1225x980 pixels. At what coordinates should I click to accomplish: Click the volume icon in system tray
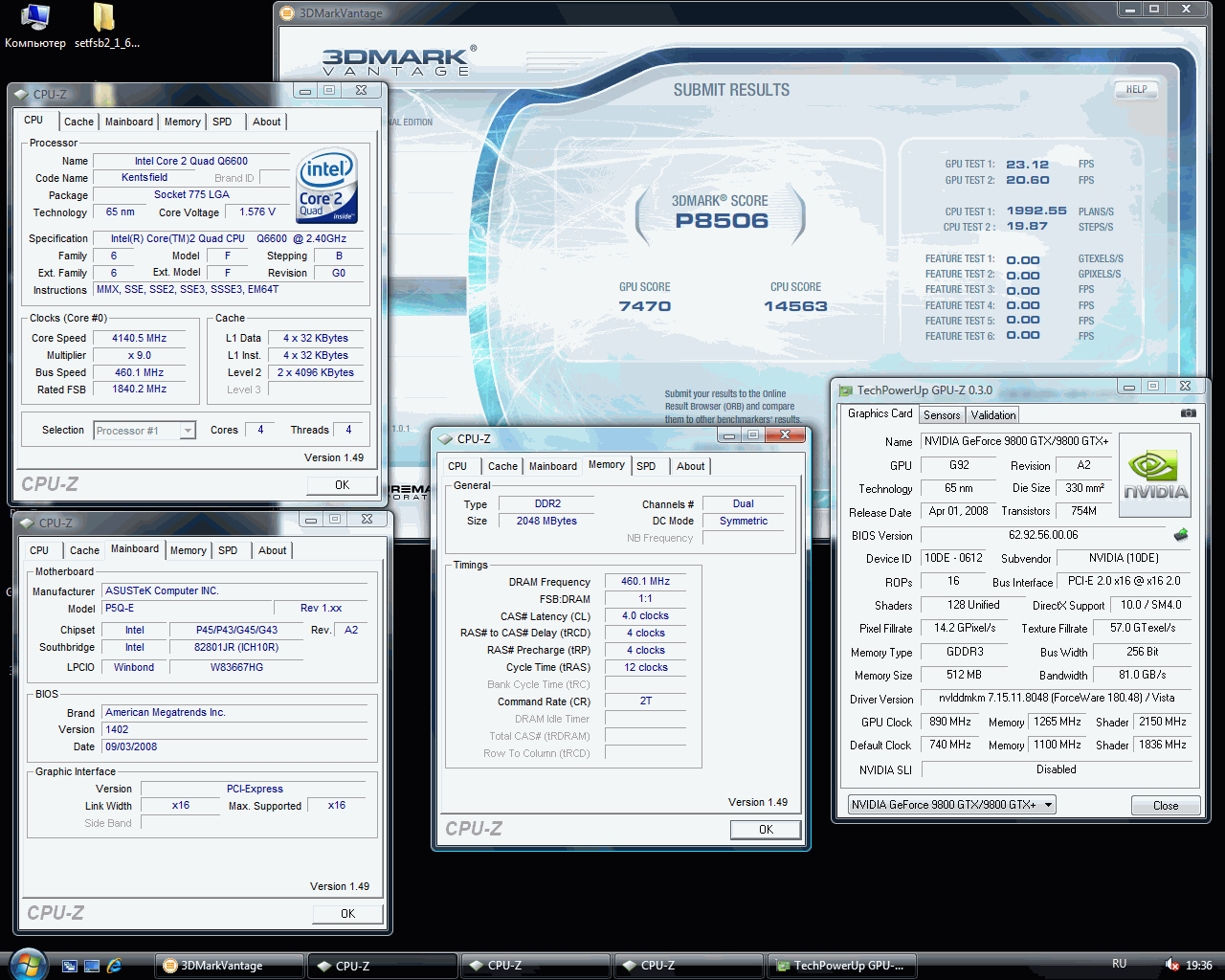pos(1171,965)
